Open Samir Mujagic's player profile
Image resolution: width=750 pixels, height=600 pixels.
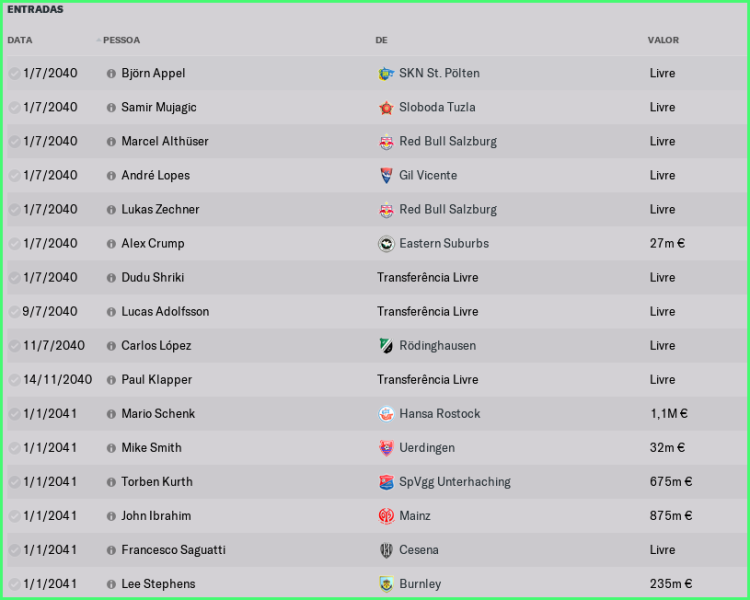pos(159,107)
